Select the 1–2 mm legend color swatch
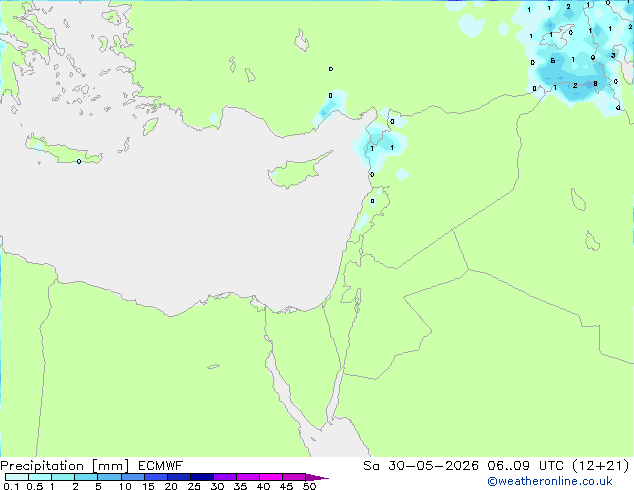 point(63,477)
